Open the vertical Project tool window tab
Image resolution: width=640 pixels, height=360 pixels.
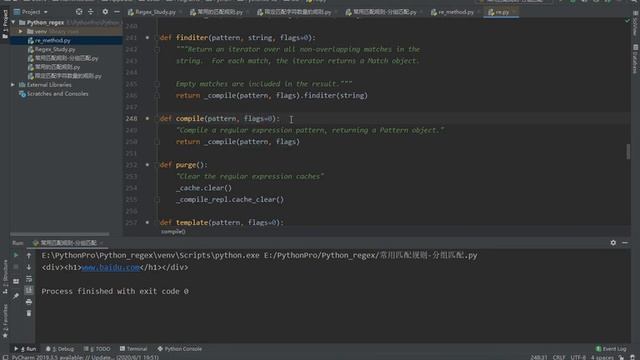click(x=5, y=24)
